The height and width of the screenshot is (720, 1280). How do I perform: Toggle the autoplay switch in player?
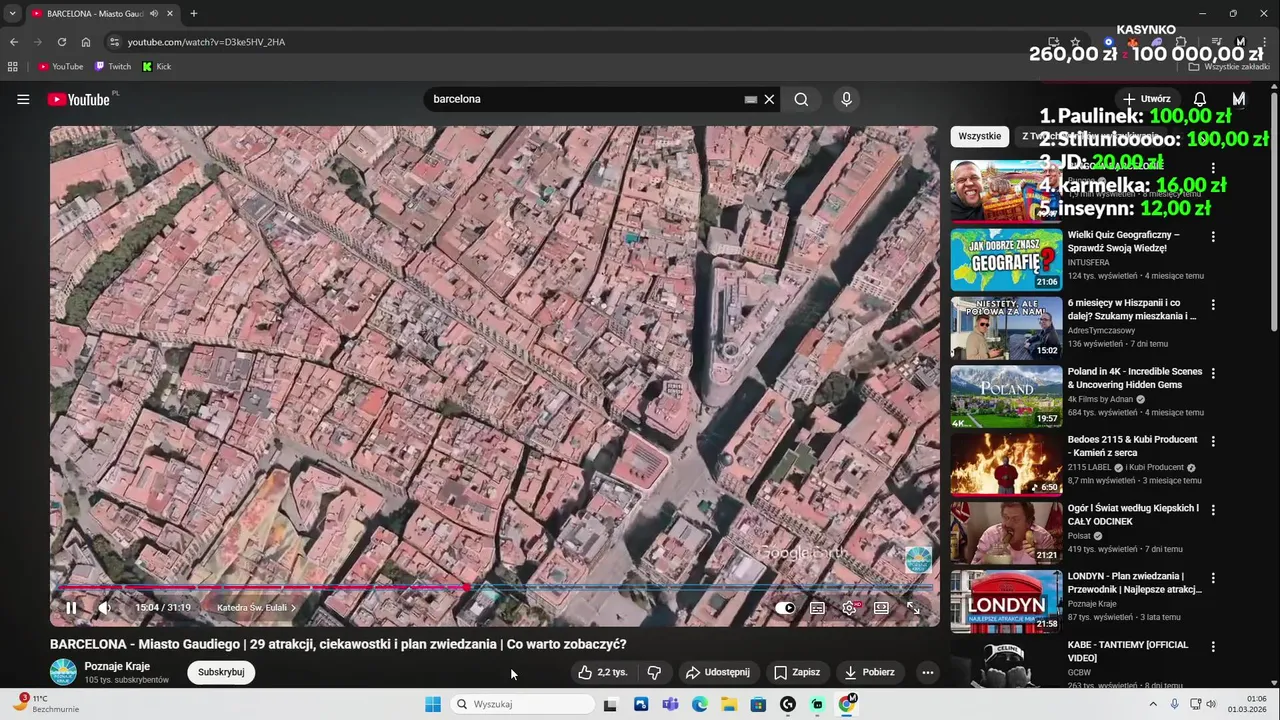tap(785, 607)
